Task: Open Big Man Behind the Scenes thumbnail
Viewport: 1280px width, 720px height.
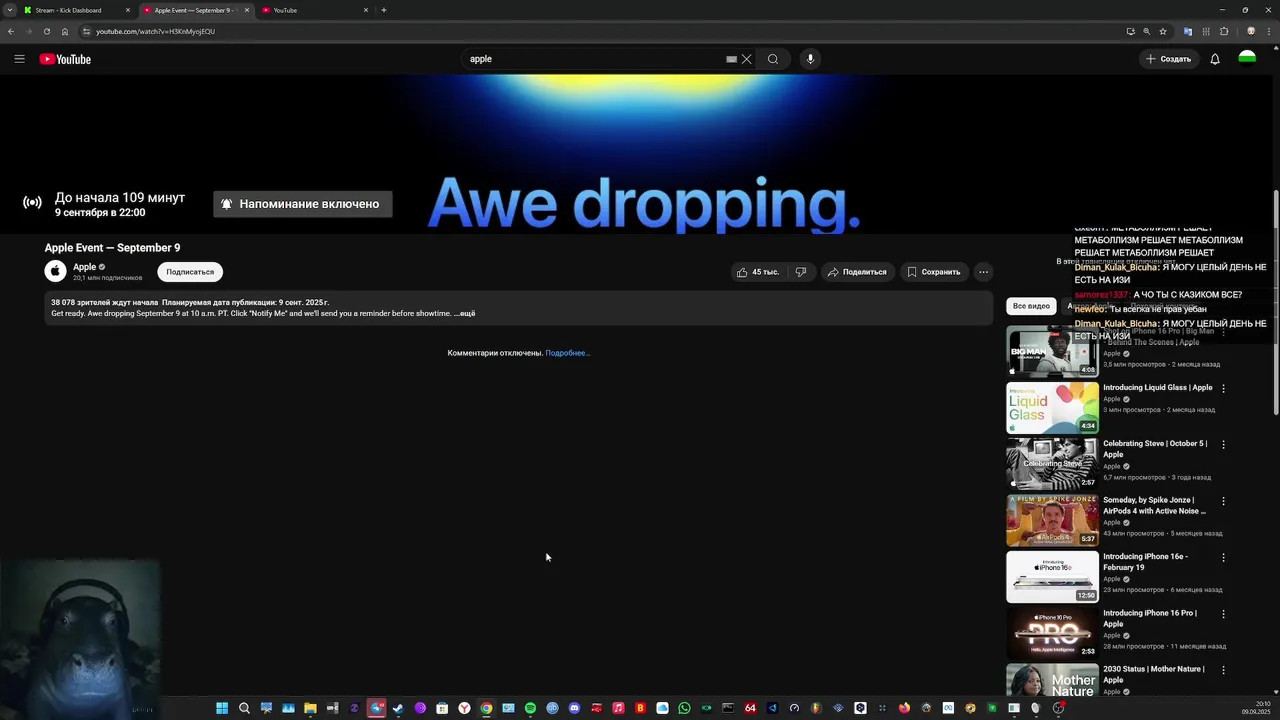Action: tap(1052, 351)
